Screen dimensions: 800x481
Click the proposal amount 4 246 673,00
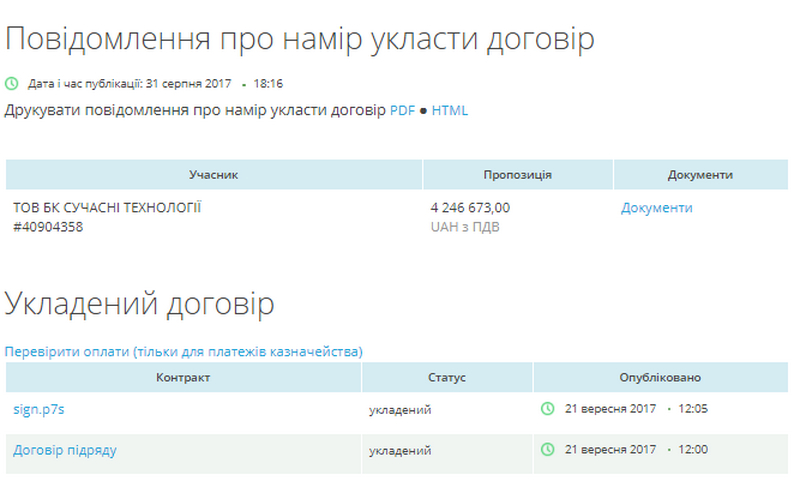point(470,208)
